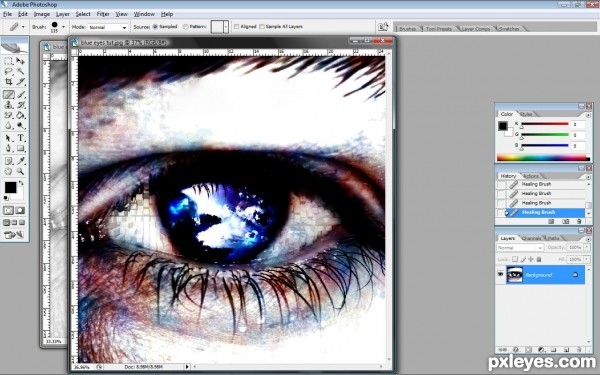Hide the Background layer eye icon
The image size is (600, 375).
click(500, 275)
